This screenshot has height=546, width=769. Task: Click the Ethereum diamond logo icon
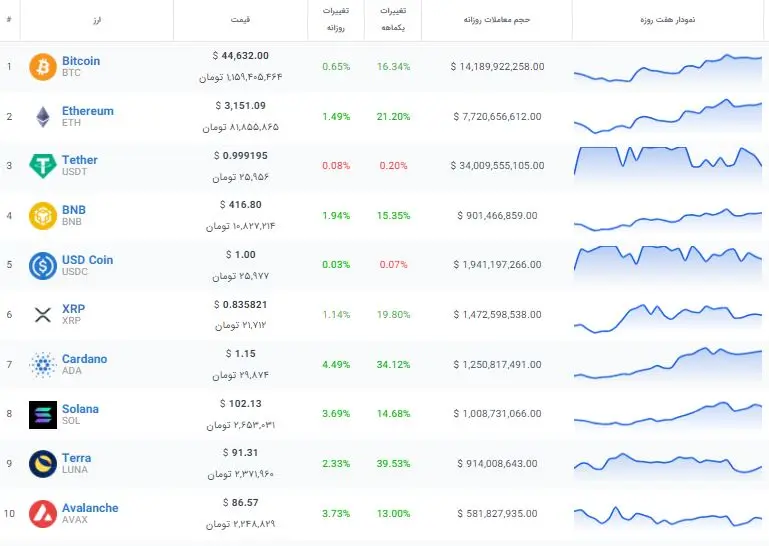click(43, 117)
